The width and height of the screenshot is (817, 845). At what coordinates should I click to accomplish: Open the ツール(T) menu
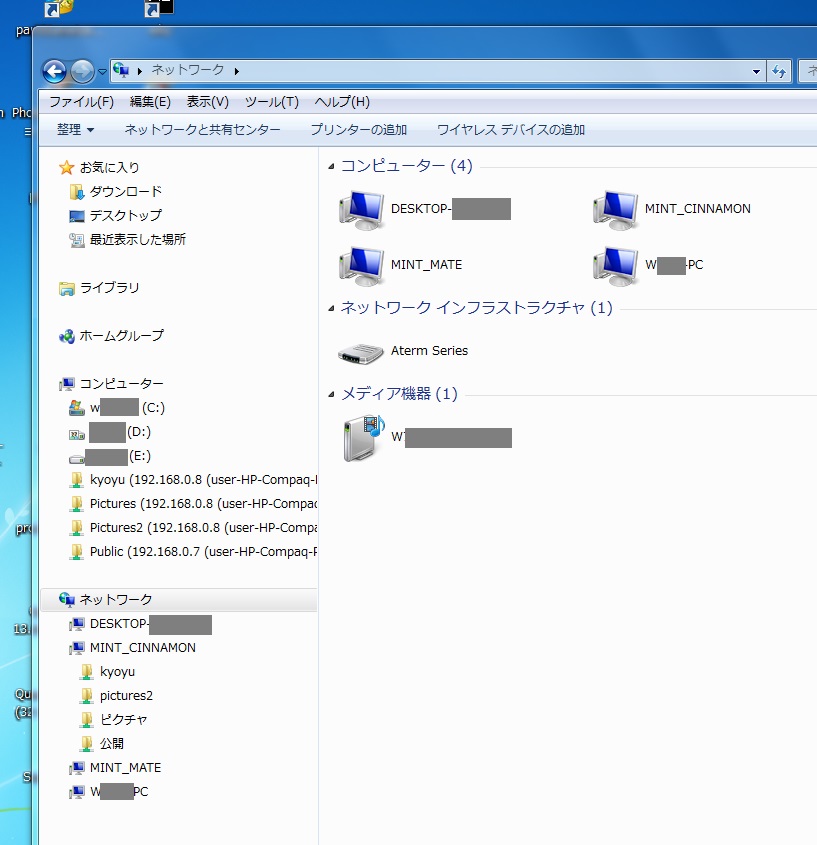point(271,102)
